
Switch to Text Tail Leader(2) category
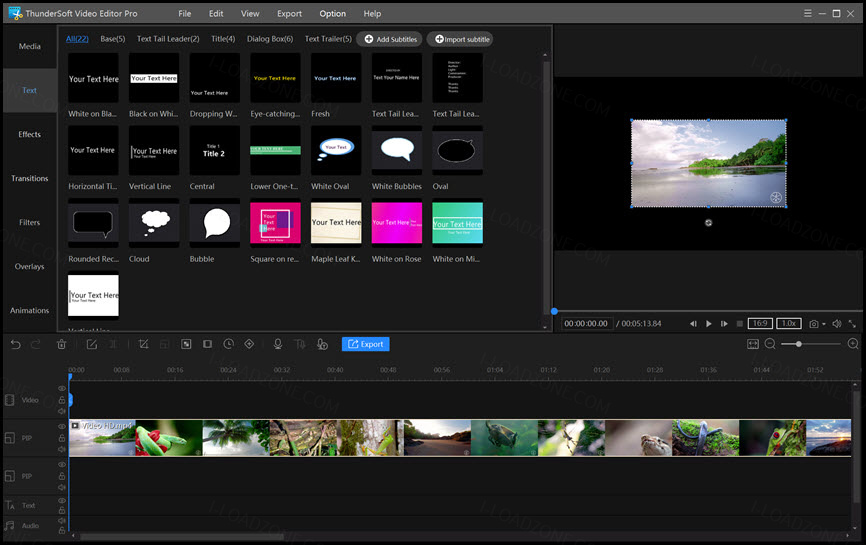168,39
